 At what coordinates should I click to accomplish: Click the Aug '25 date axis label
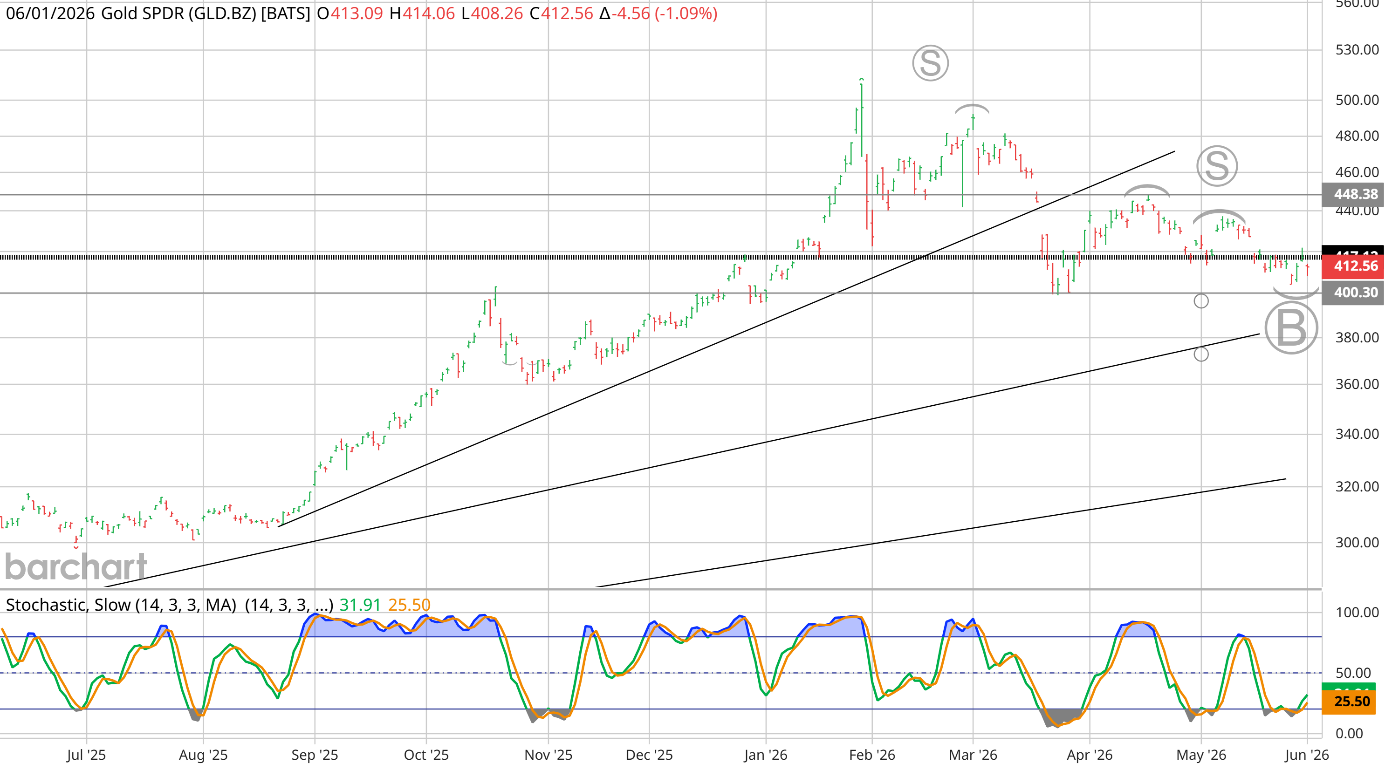pos(204,755)
